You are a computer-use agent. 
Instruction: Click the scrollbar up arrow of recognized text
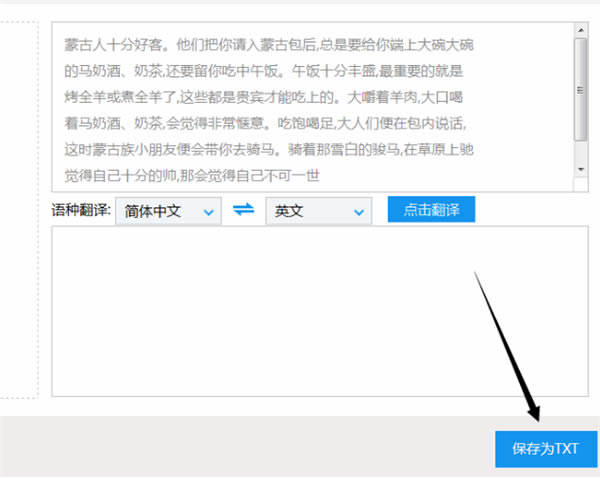tap(581, 30)
